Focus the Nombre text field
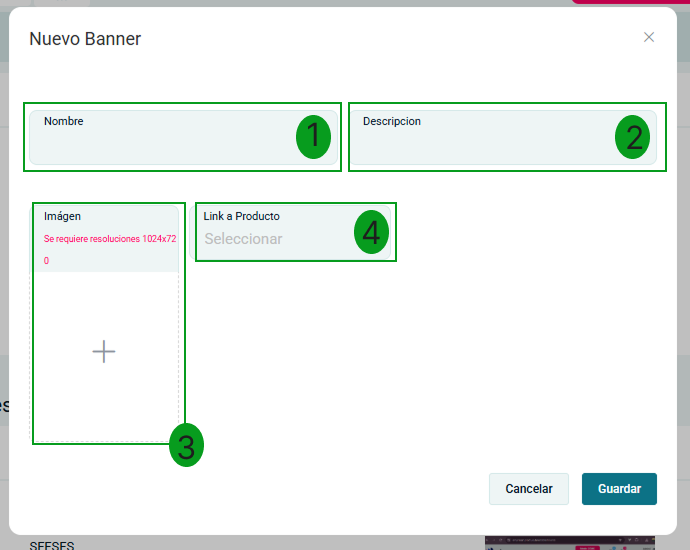Screen dimensions: 690x550 [160, 145]
